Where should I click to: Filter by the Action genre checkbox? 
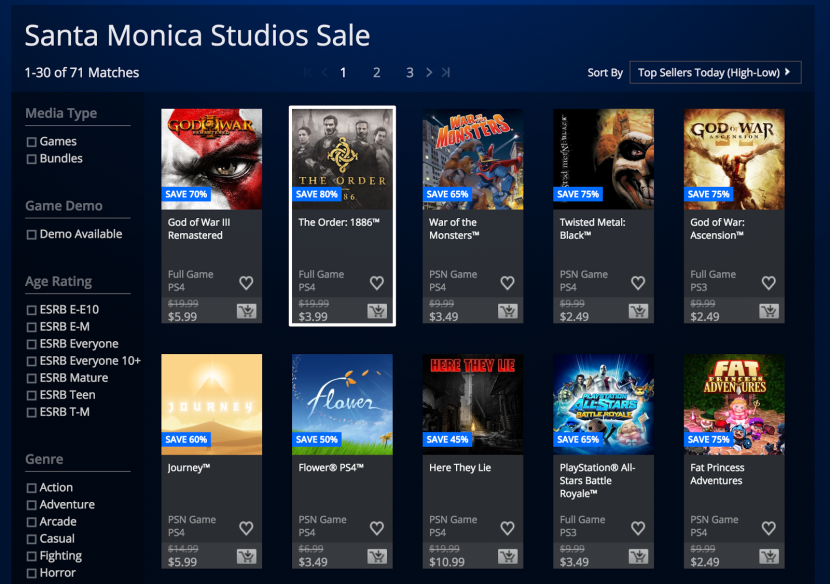(32, 488)
